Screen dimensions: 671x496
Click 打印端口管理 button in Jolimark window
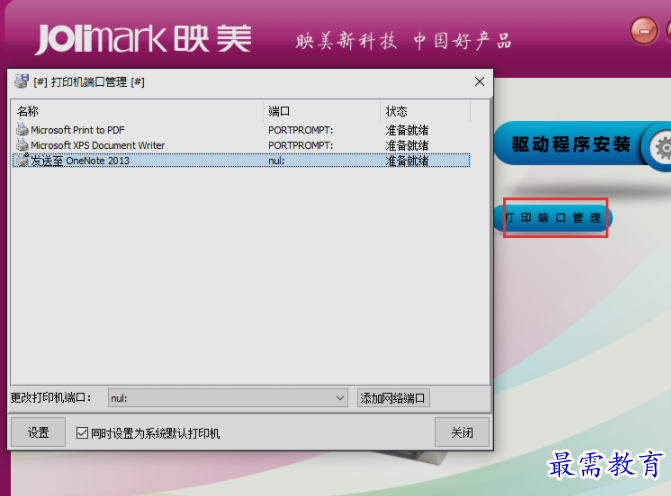[x=553, y=218]
